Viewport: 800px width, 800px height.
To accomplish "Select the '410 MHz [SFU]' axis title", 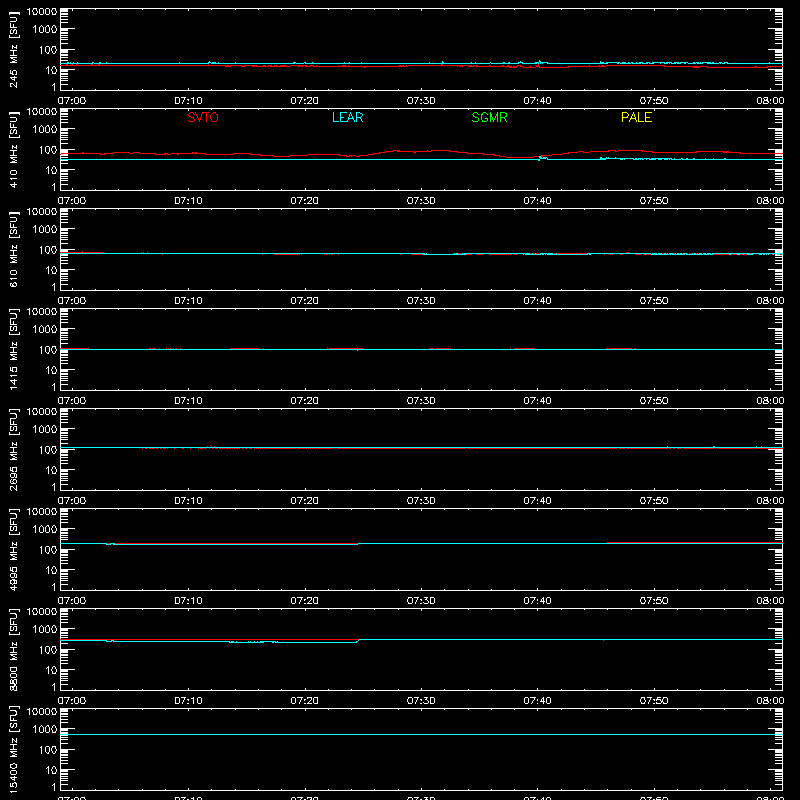I will 14,150.
